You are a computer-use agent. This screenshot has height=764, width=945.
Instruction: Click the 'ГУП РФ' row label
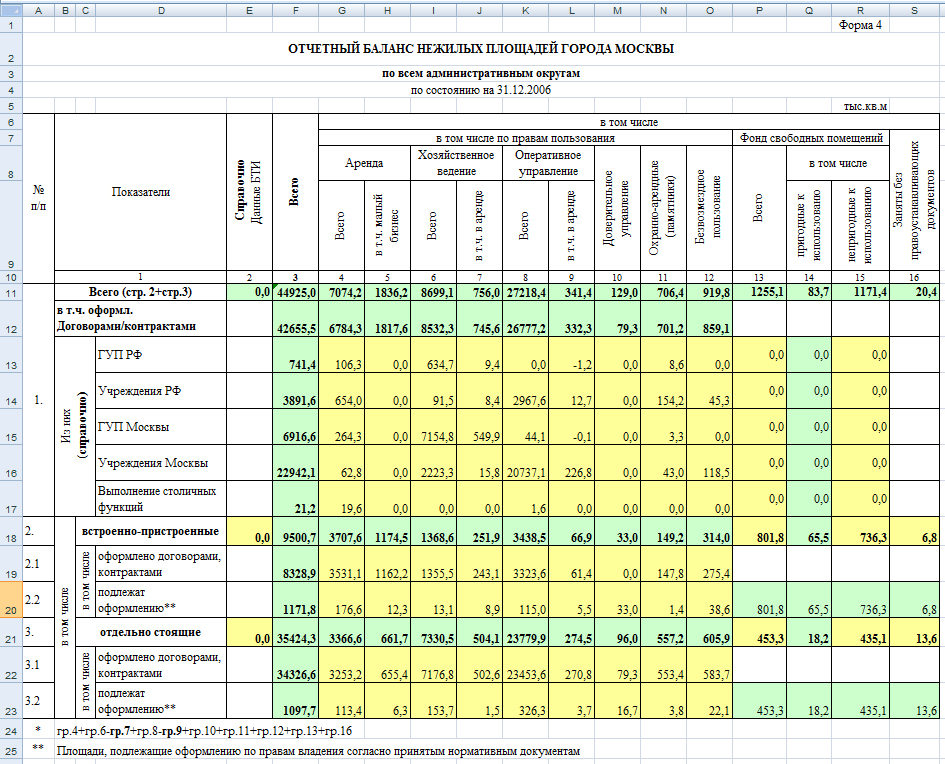[x=161, y=354]
